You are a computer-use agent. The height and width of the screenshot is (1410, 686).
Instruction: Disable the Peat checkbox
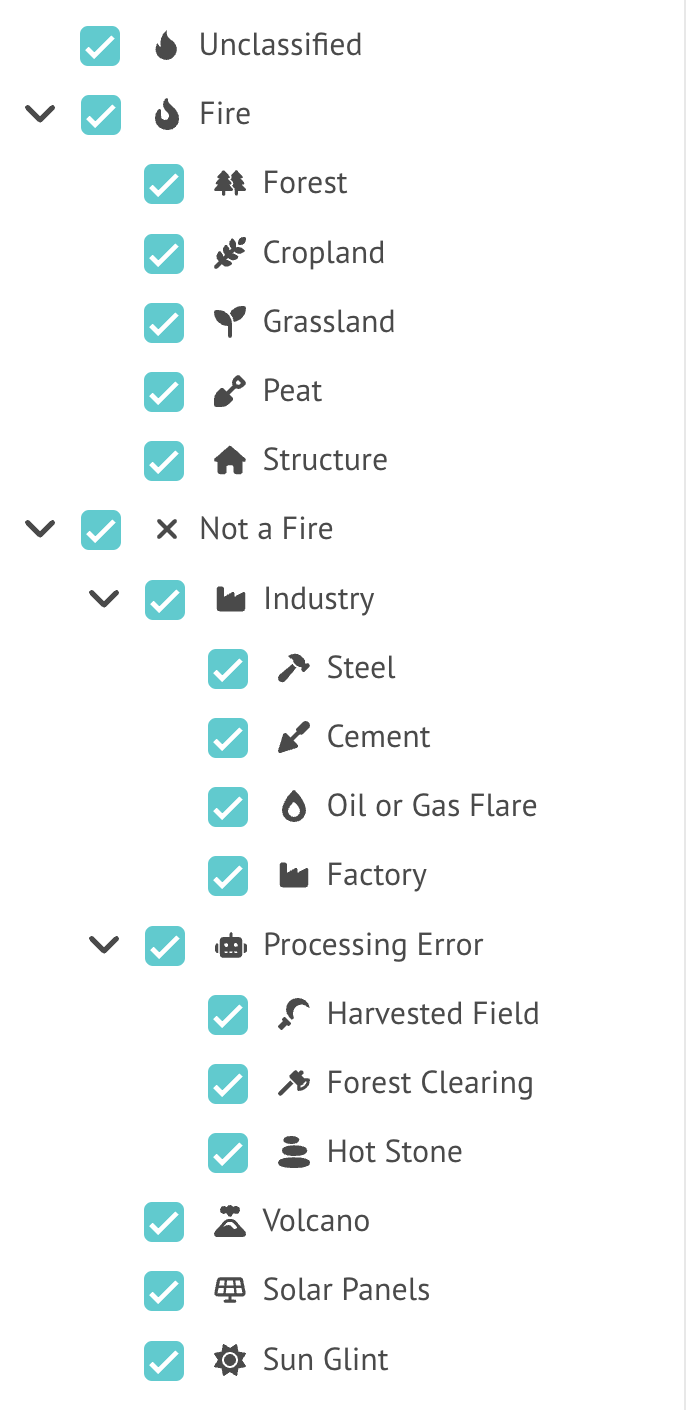pos(163,392)
